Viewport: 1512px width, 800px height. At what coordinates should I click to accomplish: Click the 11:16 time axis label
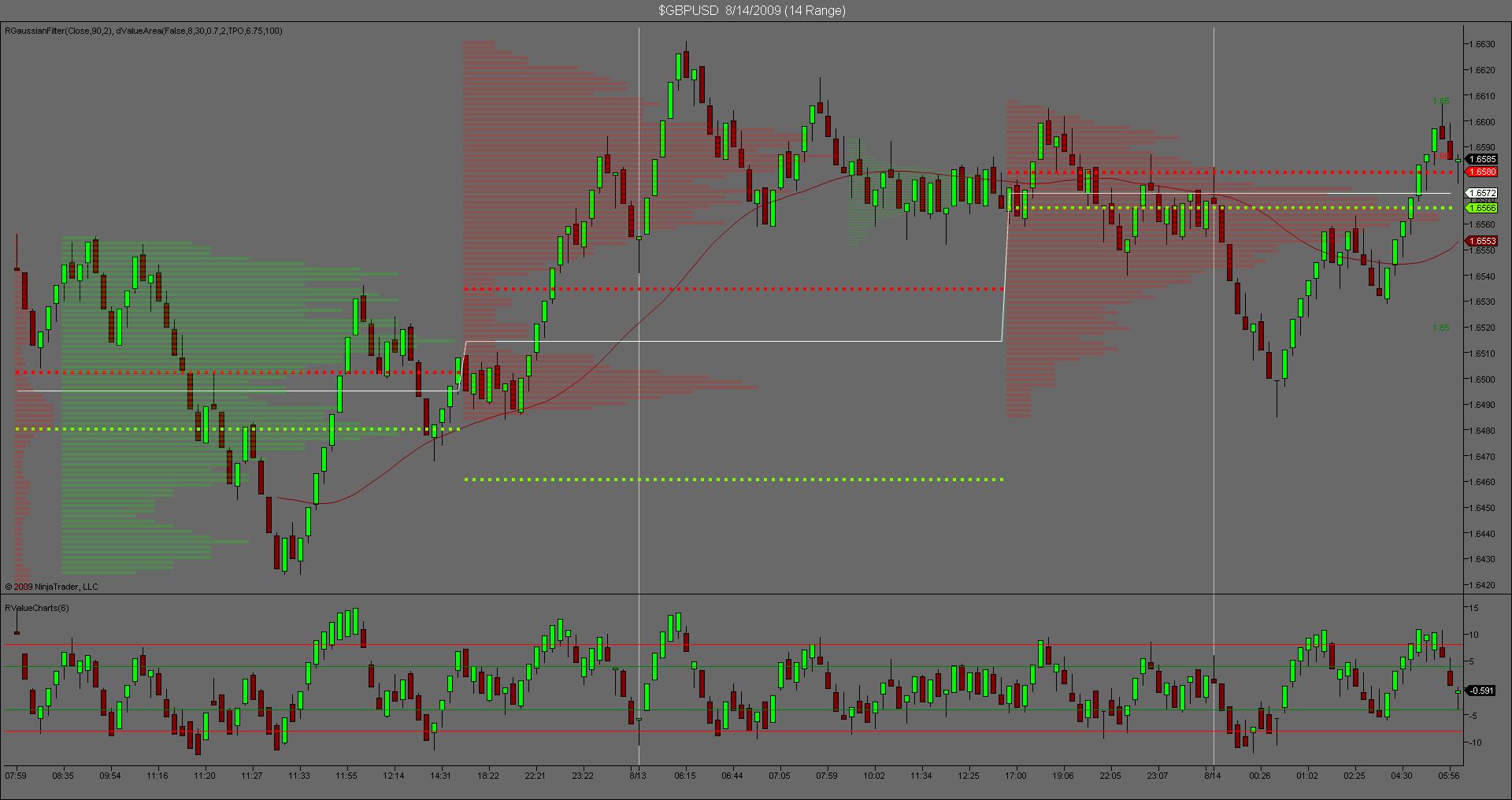click(x=157, y=776)
